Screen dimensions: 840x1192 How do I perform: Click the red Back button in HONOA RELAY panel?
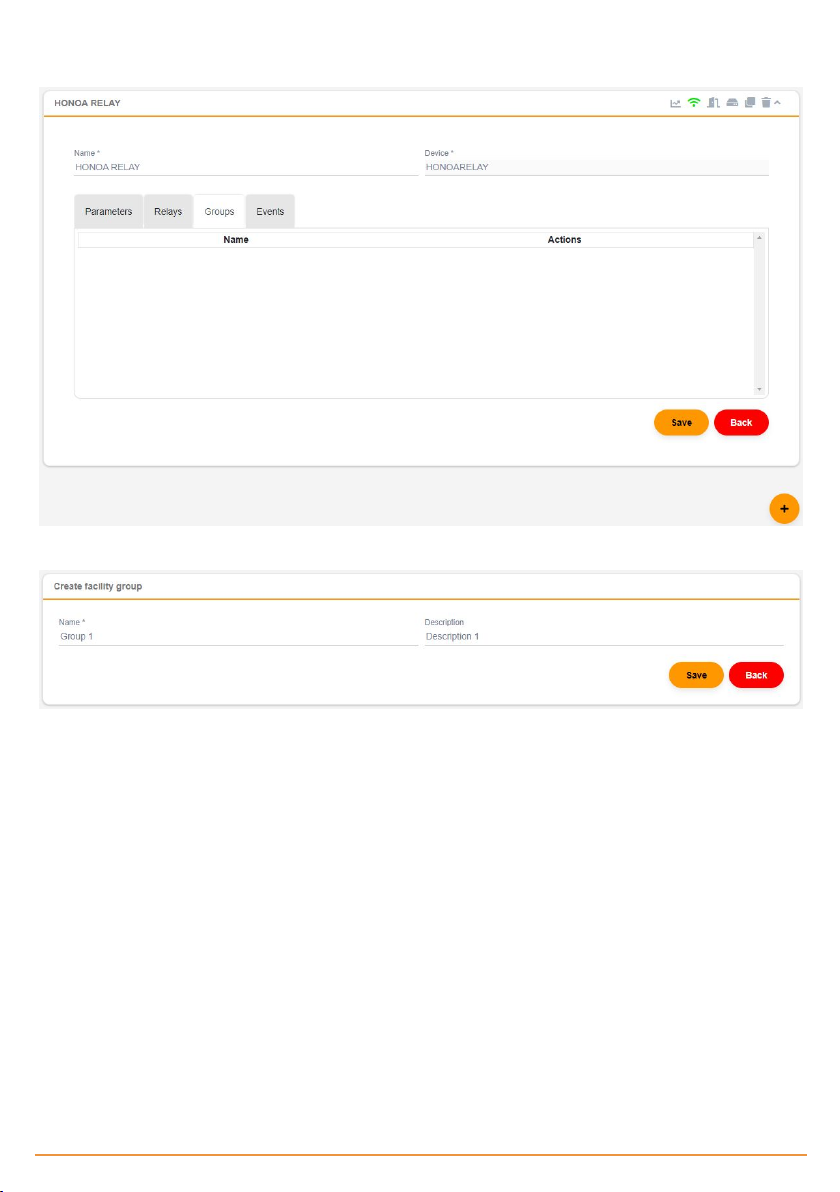coord(741,423)
